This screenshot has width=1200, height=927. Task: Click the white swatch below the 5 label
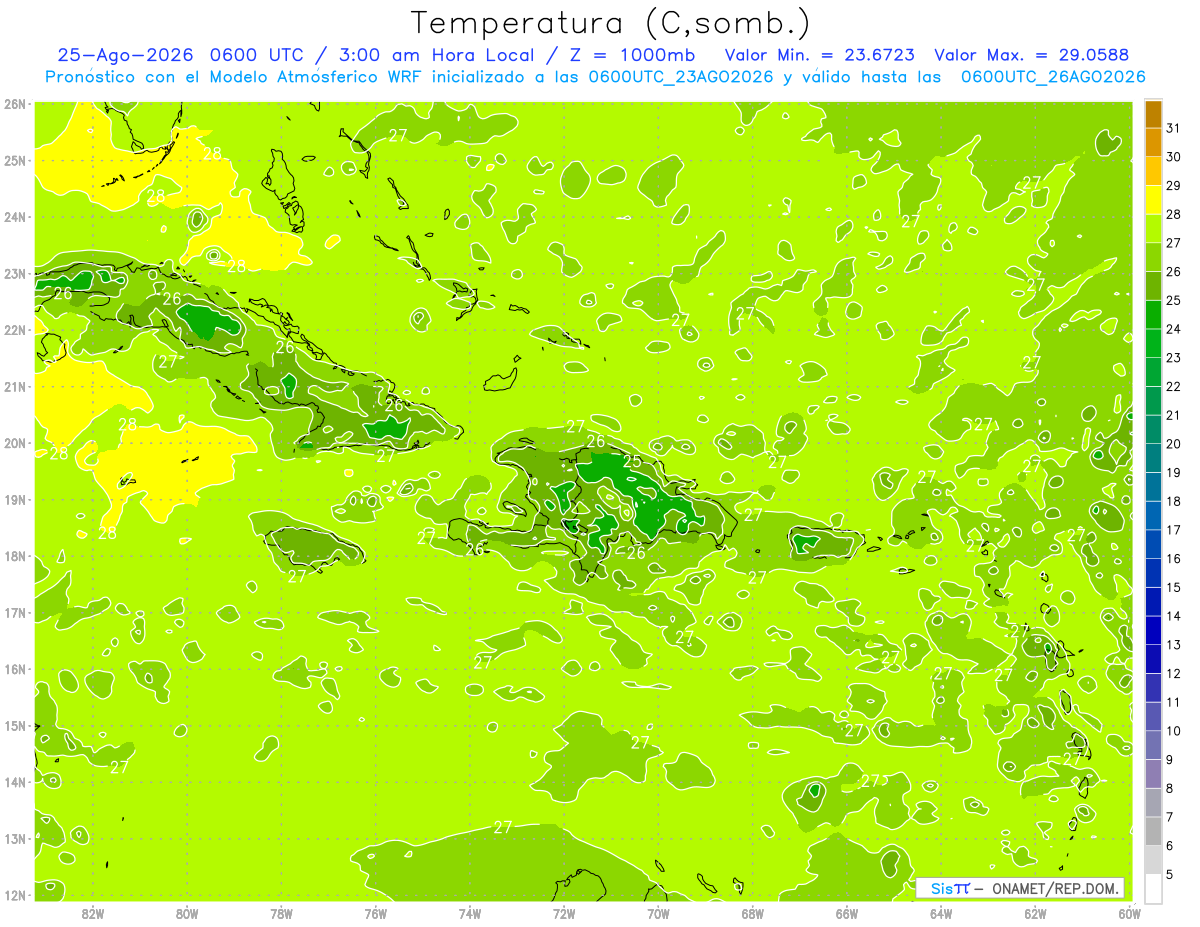[x=1153, y=888]
